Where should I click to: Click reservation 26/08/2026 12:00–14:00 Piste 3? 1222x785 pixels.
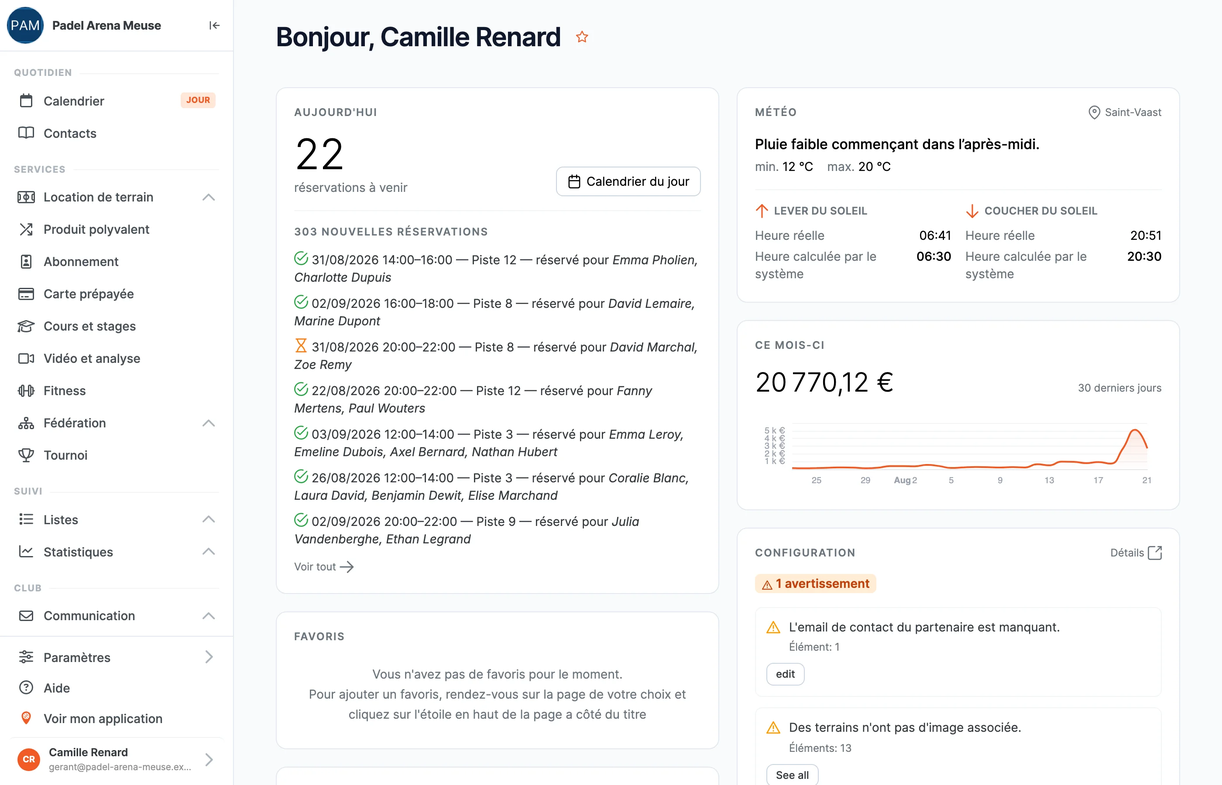click(x=496, y=486)
